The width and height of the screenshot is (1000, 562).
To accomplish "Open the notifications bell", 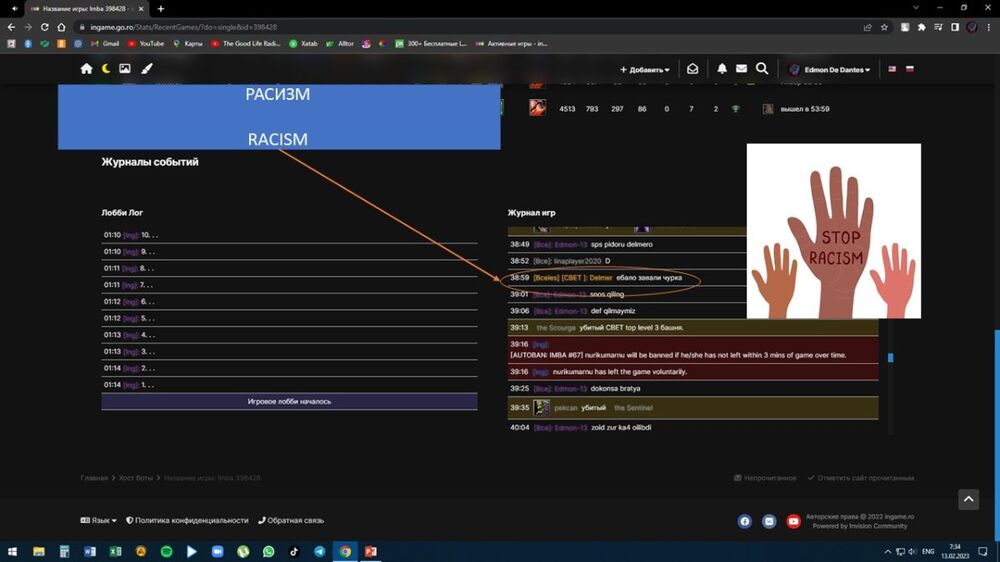I will (722, 69).
